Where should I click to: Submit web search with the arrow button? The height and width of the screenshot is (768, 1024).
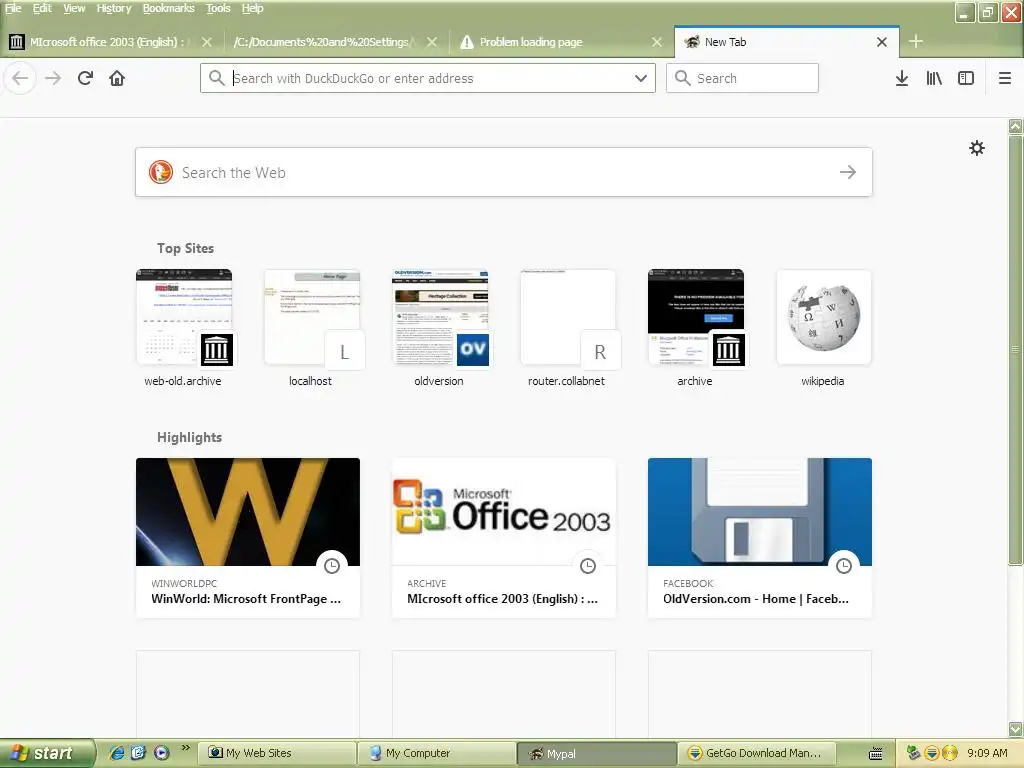pos(848,172)
